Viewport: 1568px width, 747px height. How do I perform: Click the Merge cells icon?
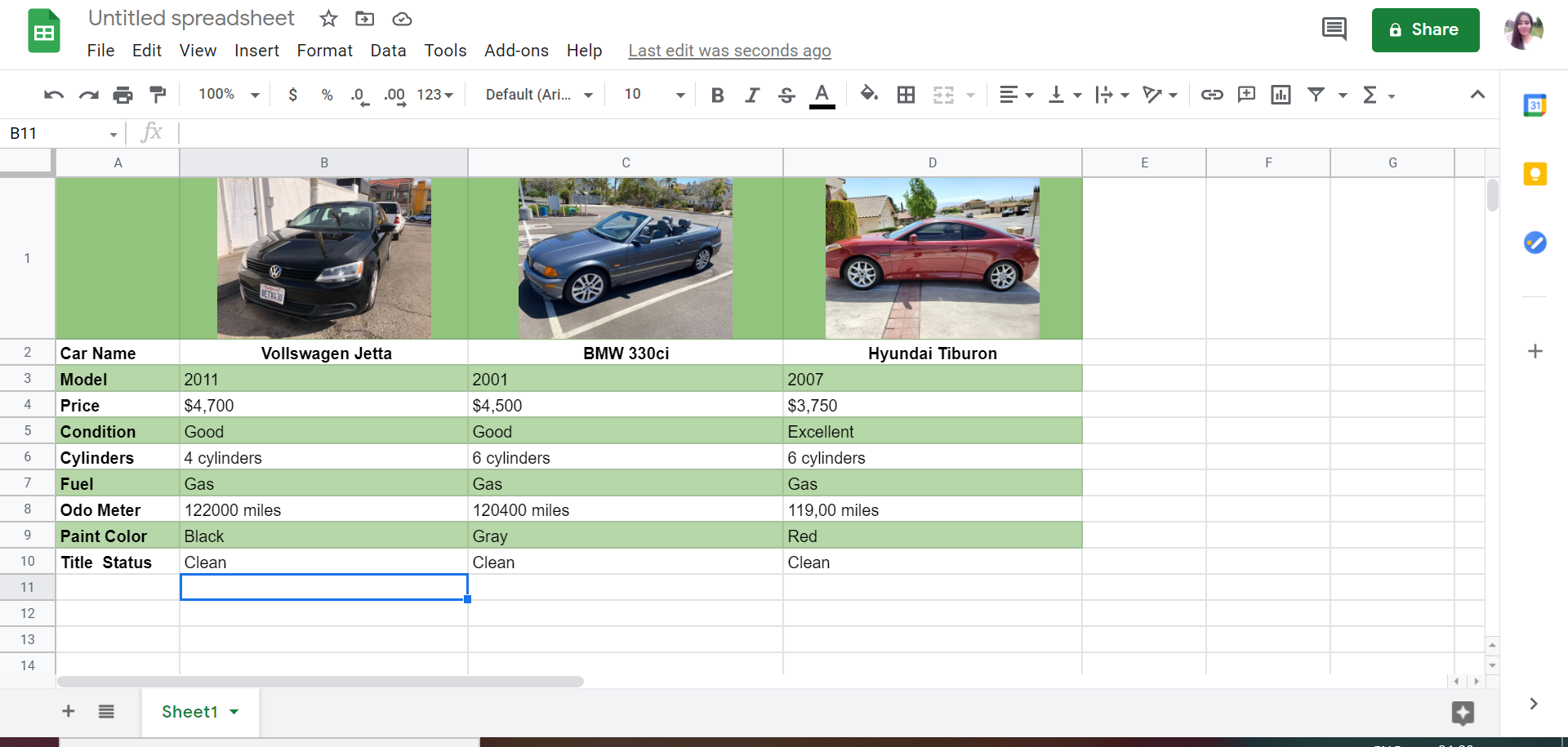click(x=943, y=95)
